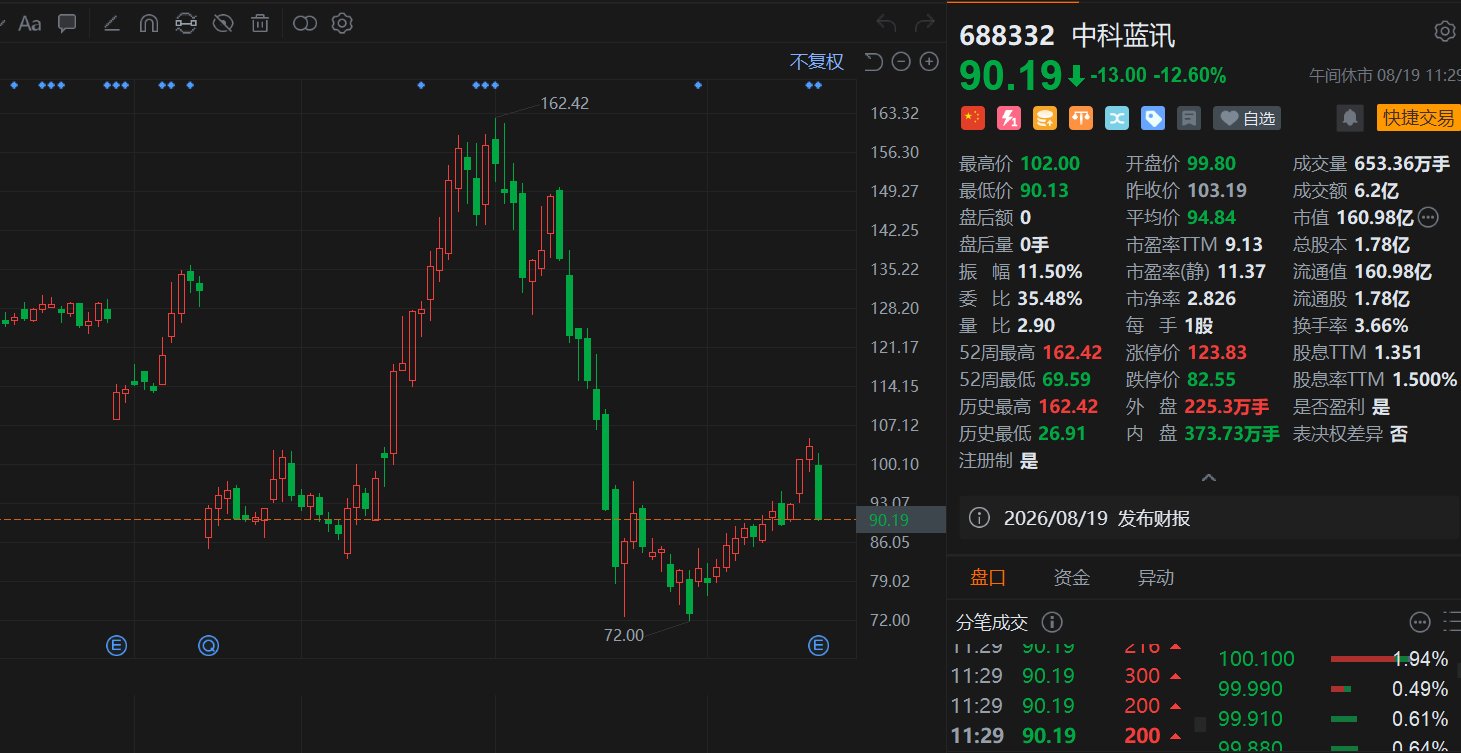This screenshot has height=753, width=1461.
Task: Click the 52周最高 162.42 value
Action: pyautogui.click(x=1072, y=352)
